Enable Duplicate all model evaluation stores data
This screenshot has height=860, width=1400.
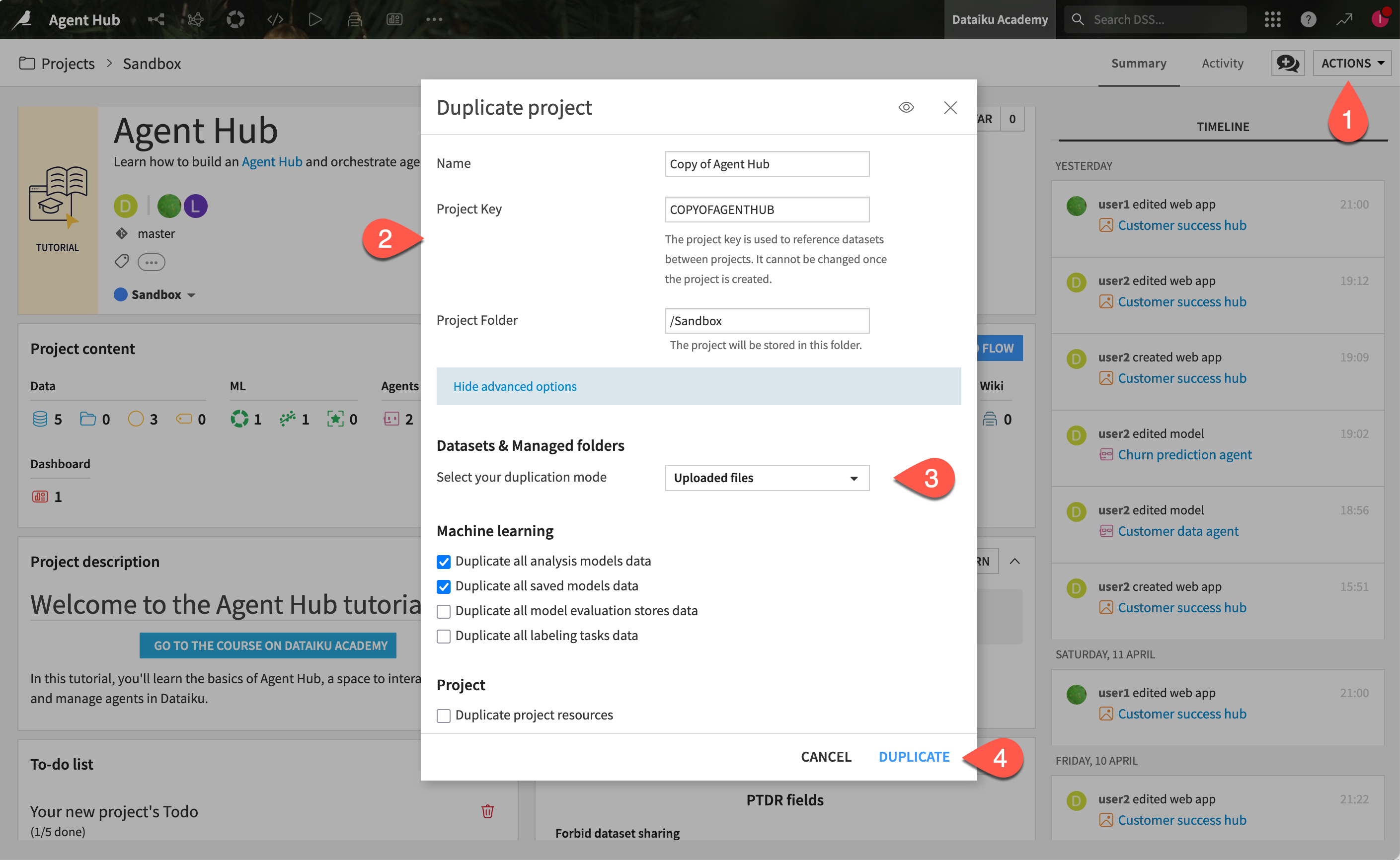point(443,611)
